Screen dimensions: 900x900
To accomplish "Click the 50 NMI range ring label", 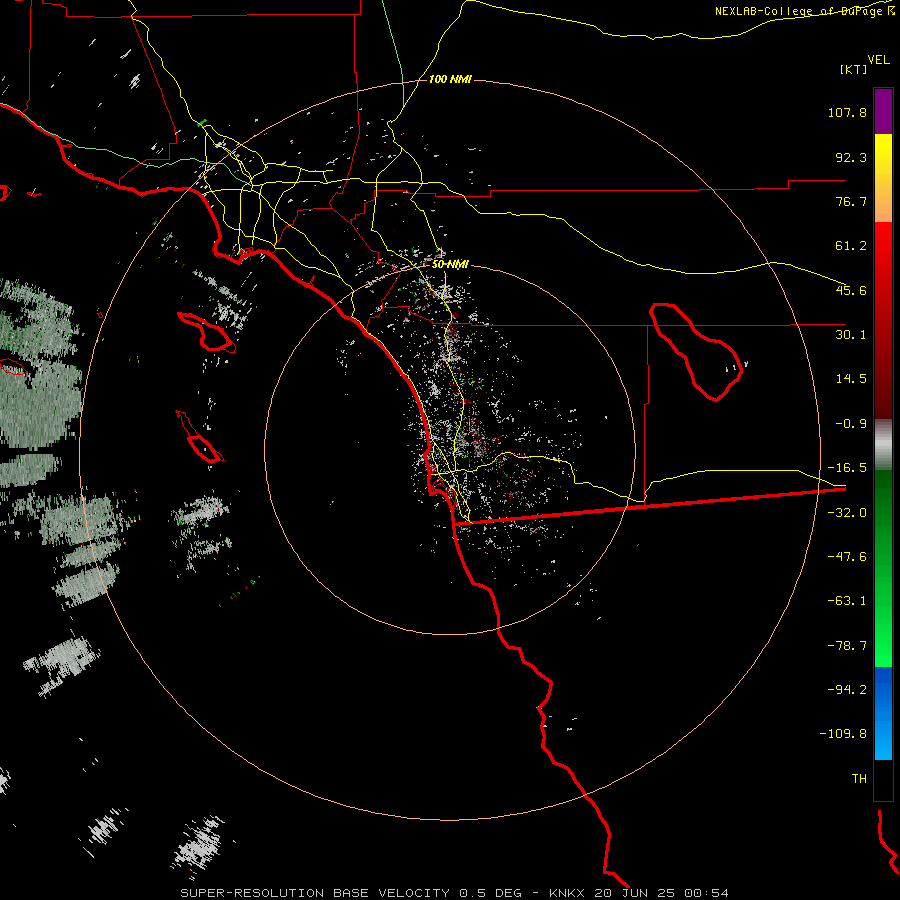I will pyautogui.click(x=450, y=265).
